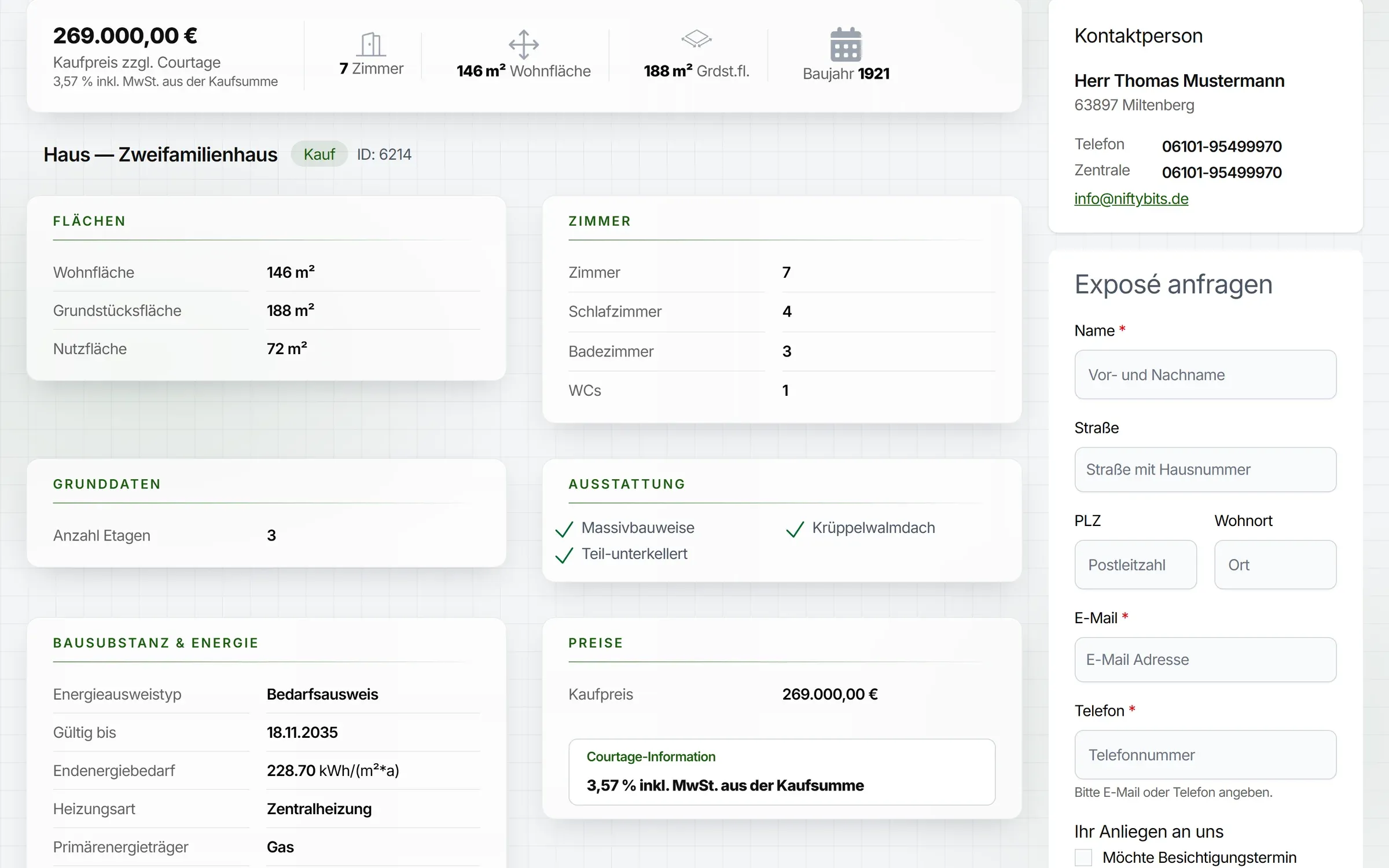Click the Schlafzimmer value 4
This screenshot has height=868, width=1389.
pyautogui.click(x=787, y=311)
